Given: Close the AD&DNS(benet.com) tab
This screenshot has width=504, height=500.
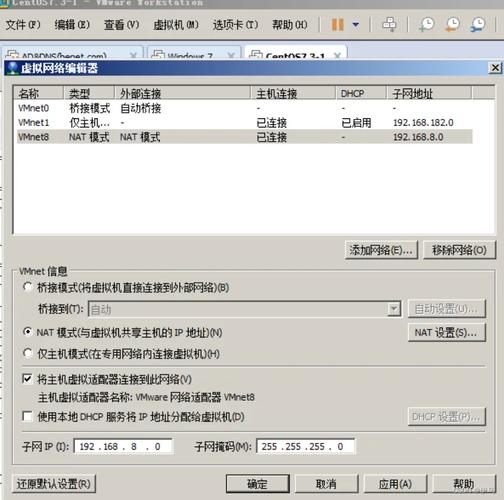Looking at the screenshot, I should (133, 56).
